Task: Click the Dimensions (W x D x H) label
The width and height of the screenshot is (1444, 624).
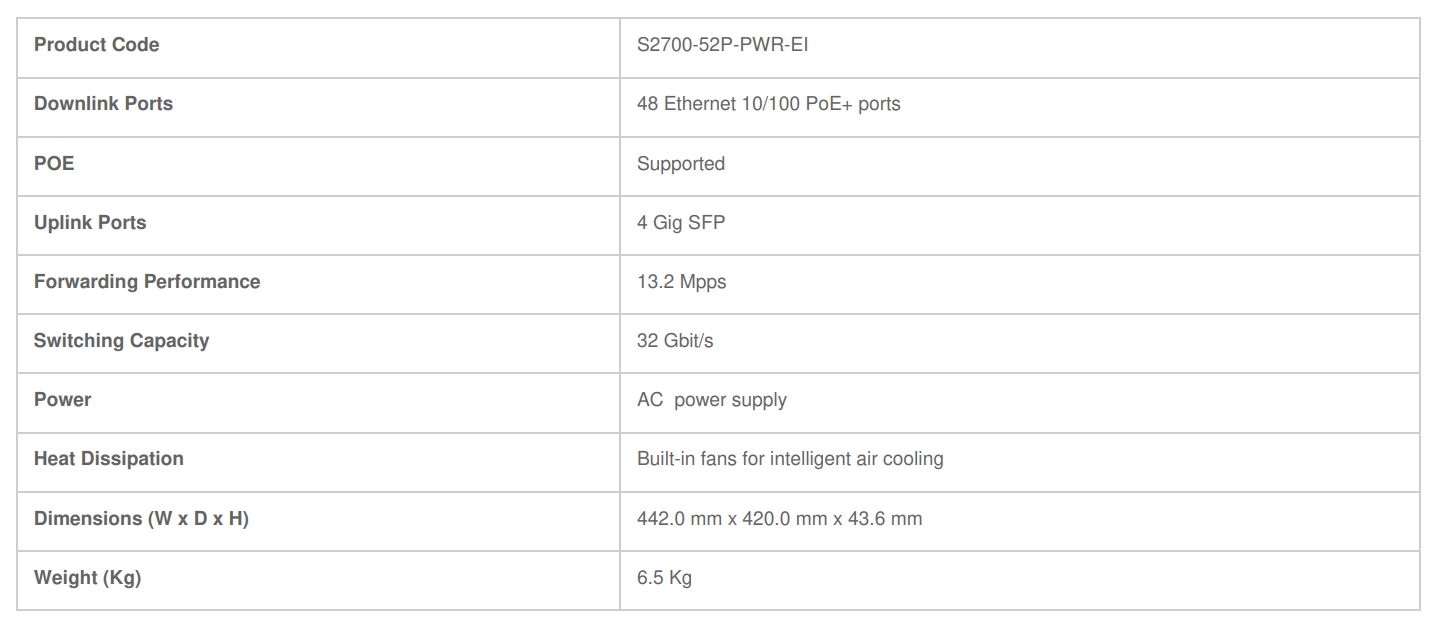Action: 141,519
